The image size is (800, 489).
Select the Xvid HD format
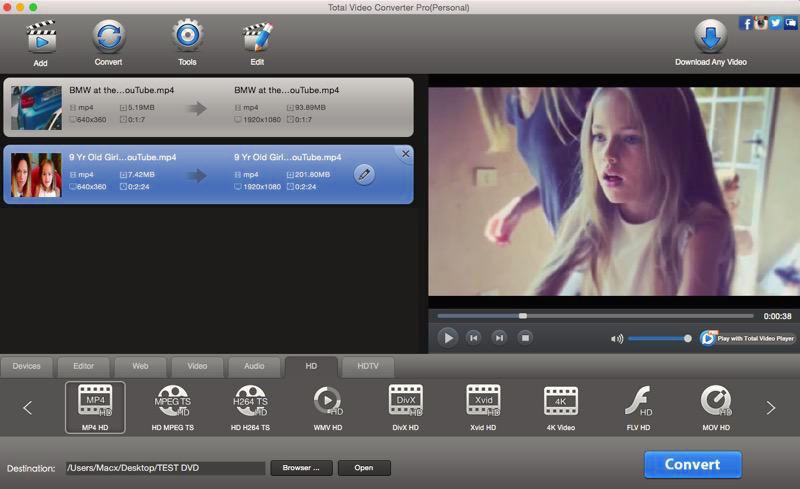tap(483, 407)
